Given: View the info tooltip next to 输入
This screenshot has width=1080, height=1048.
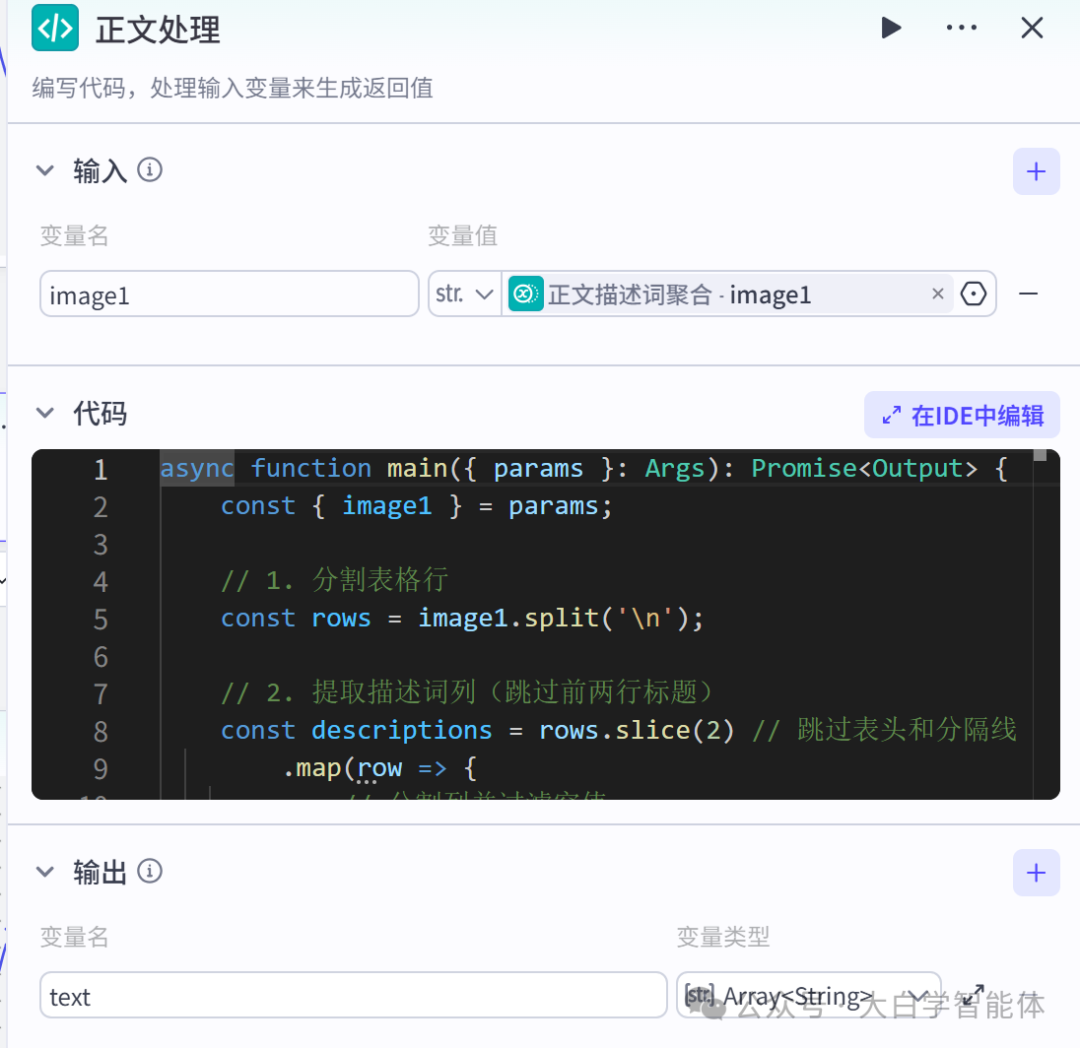Looking at the screenshot, I should point(149,170).
